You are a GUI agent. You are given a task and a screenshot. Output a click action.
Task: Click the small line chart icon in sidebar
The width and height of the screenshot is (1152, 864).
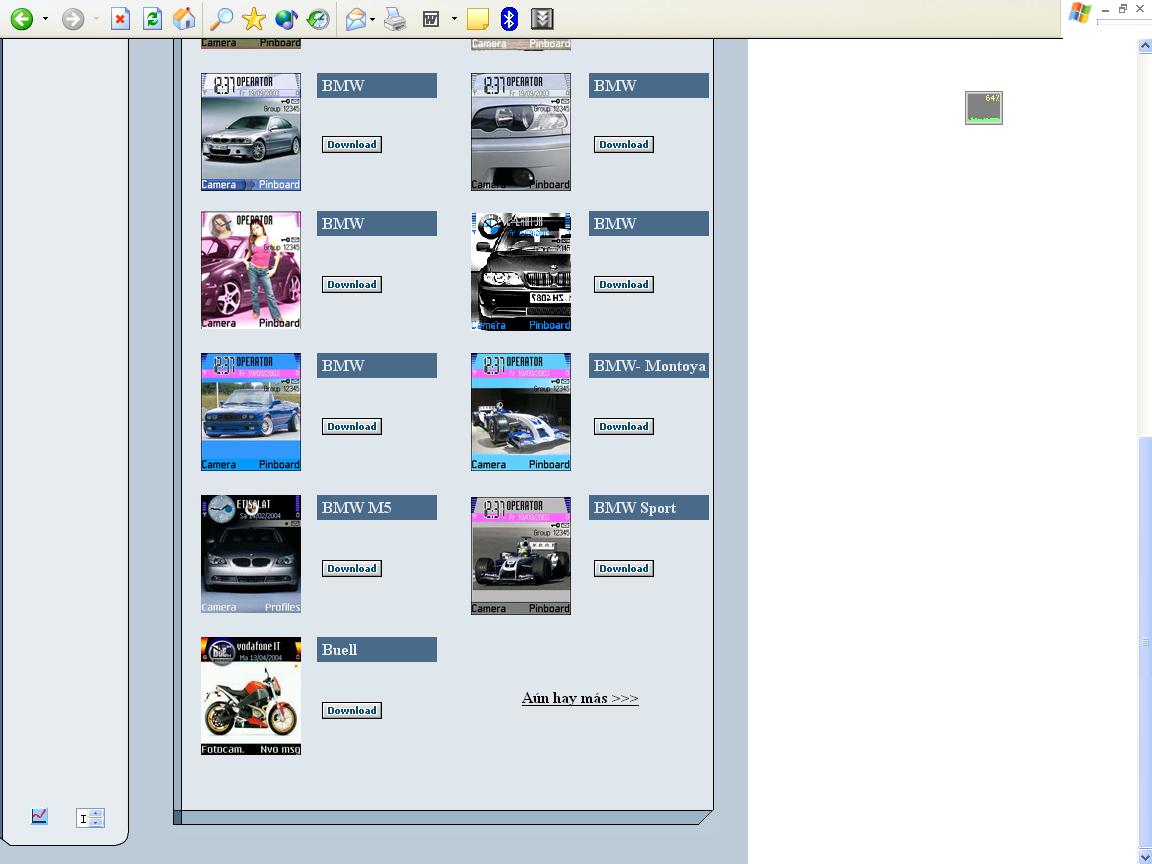click(x=40, y=816)
